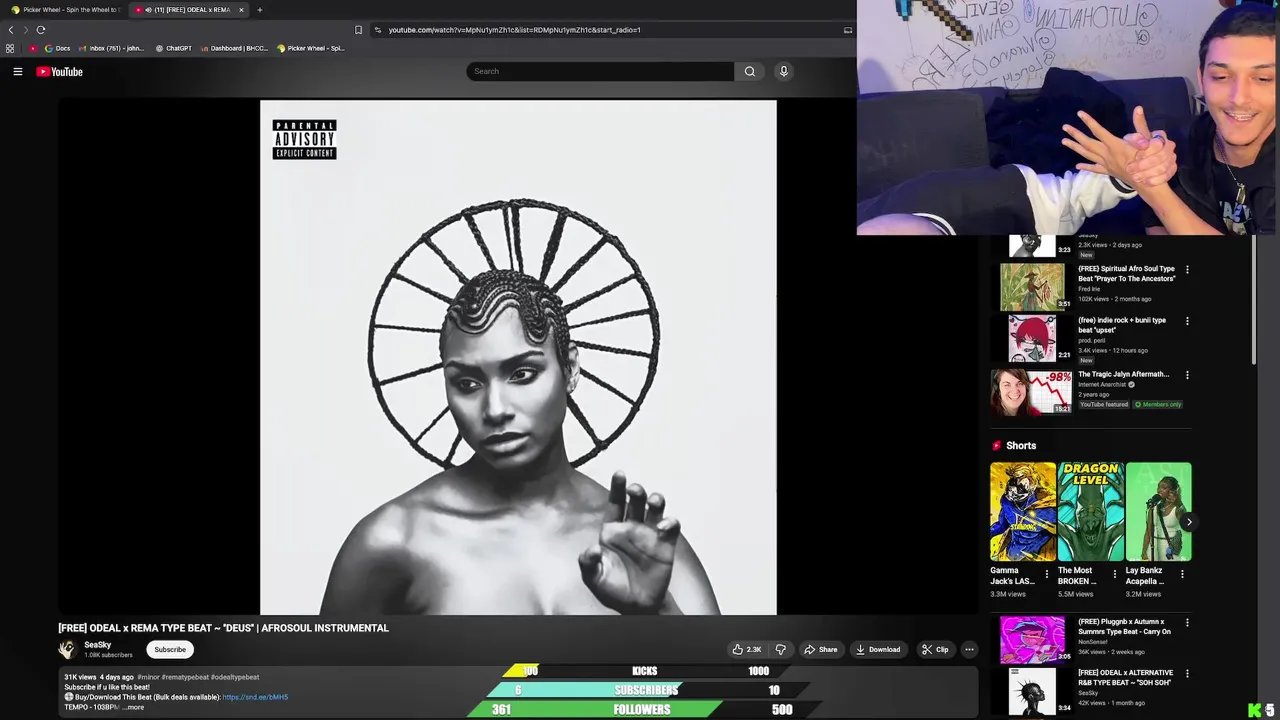Click the Fred Irie channel name
1280x720 pixels.
tap(1088, 289)
